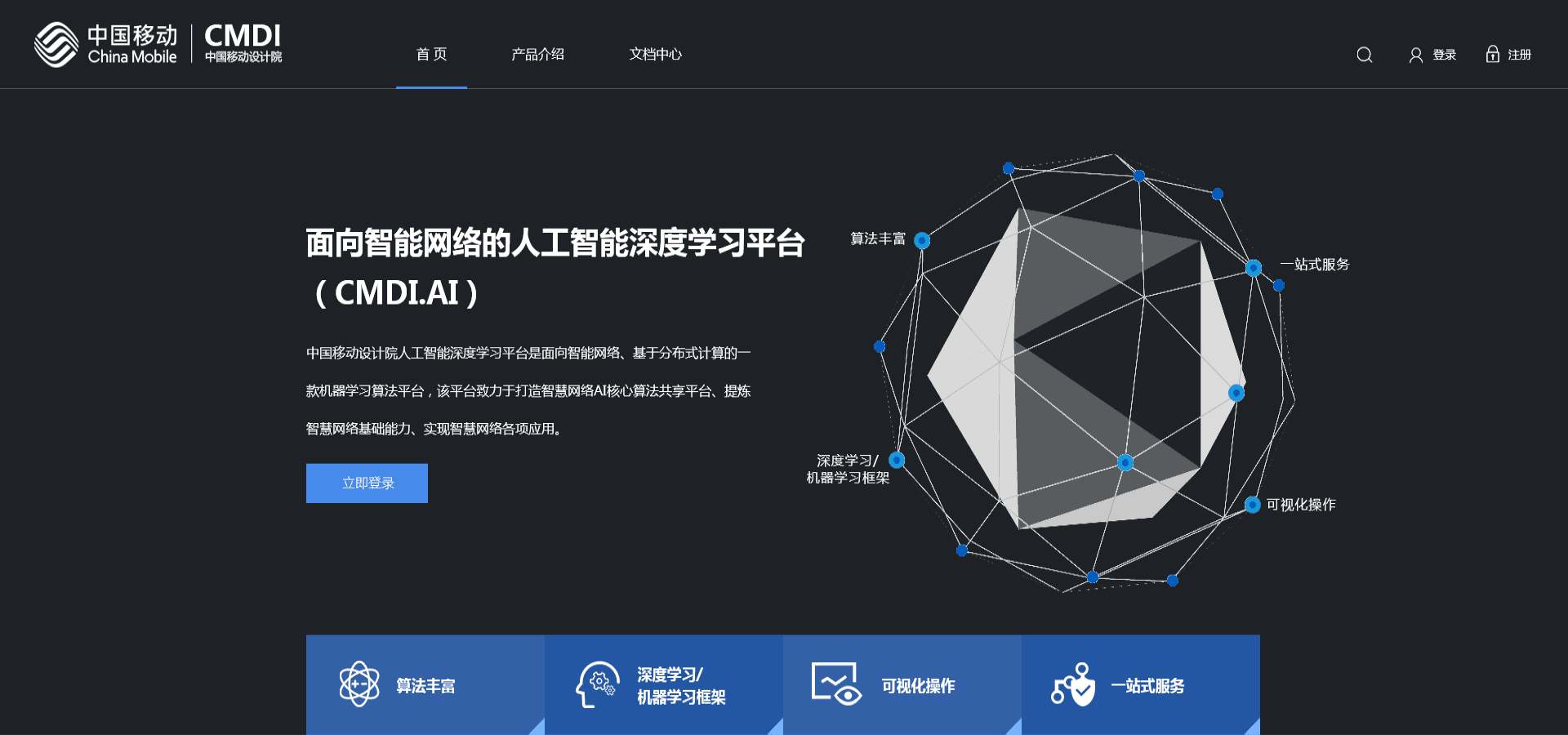Open the 可视化操作 feature card

[902, 685]
